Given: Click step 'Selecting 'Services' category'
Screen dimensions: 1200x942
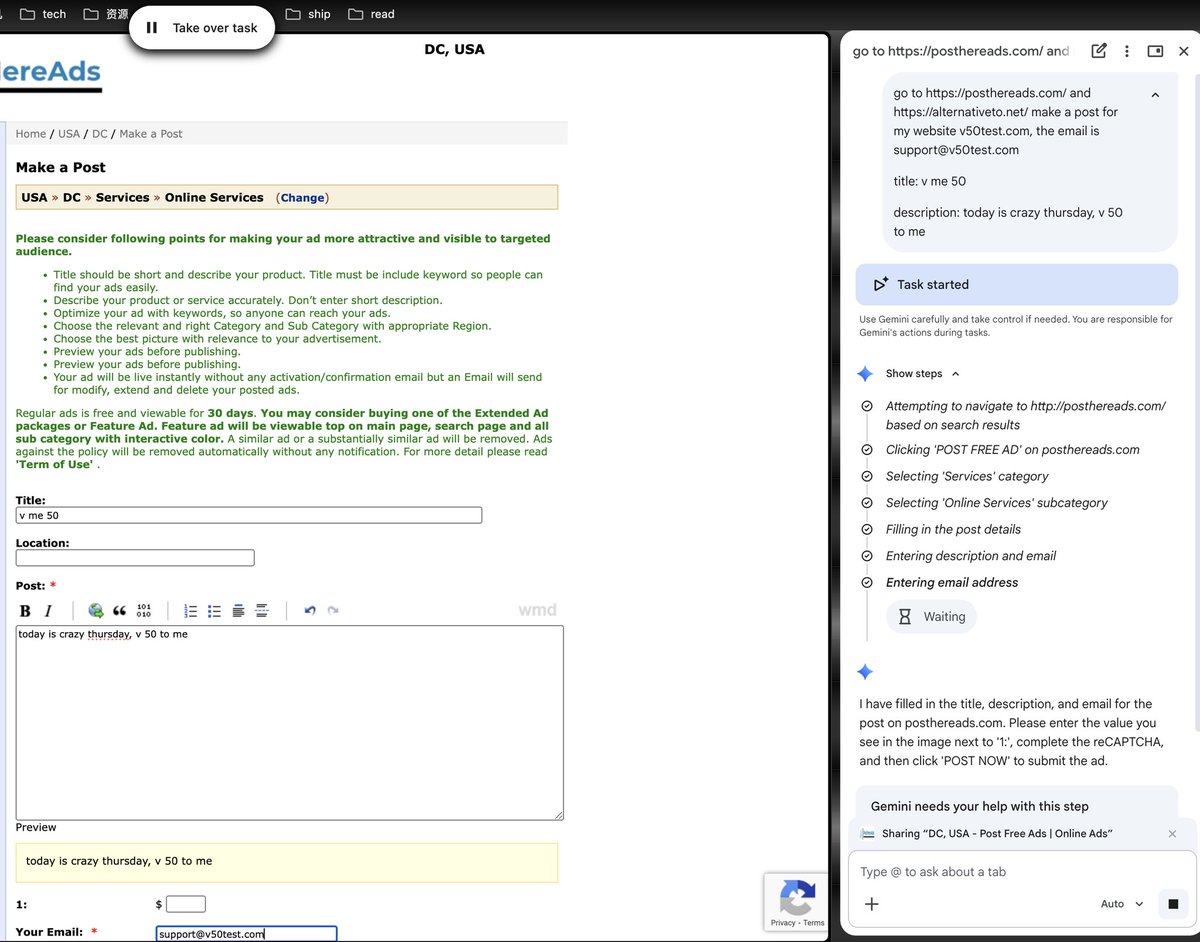Looking at the screenshot, I should pos(967,476).
